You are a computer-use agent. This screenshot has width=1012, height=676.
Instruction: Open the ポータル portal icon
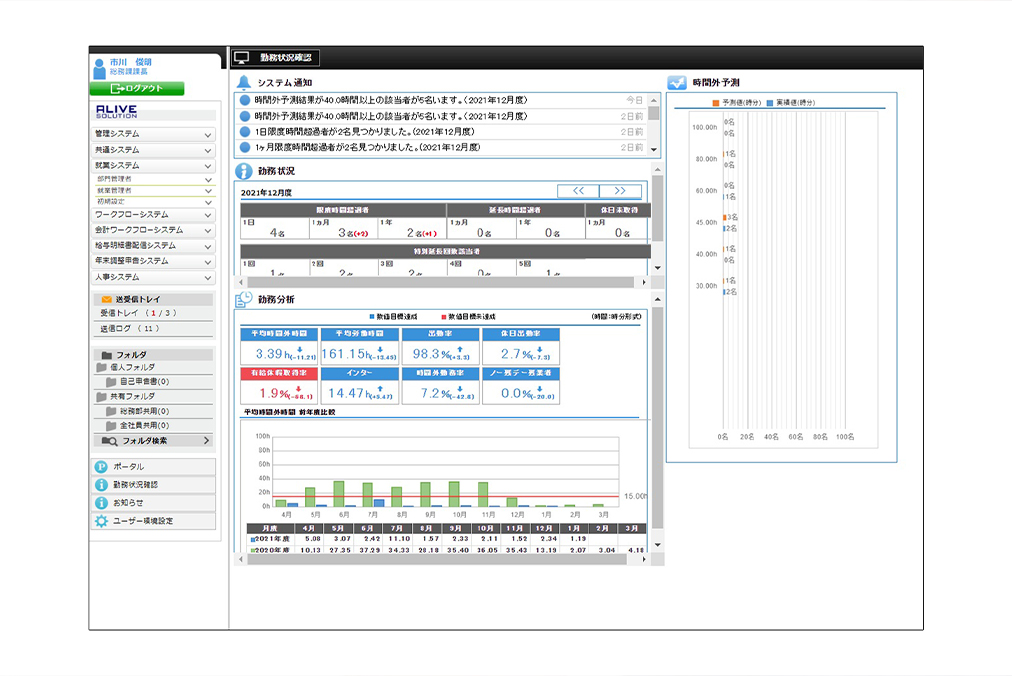point(101,467)
